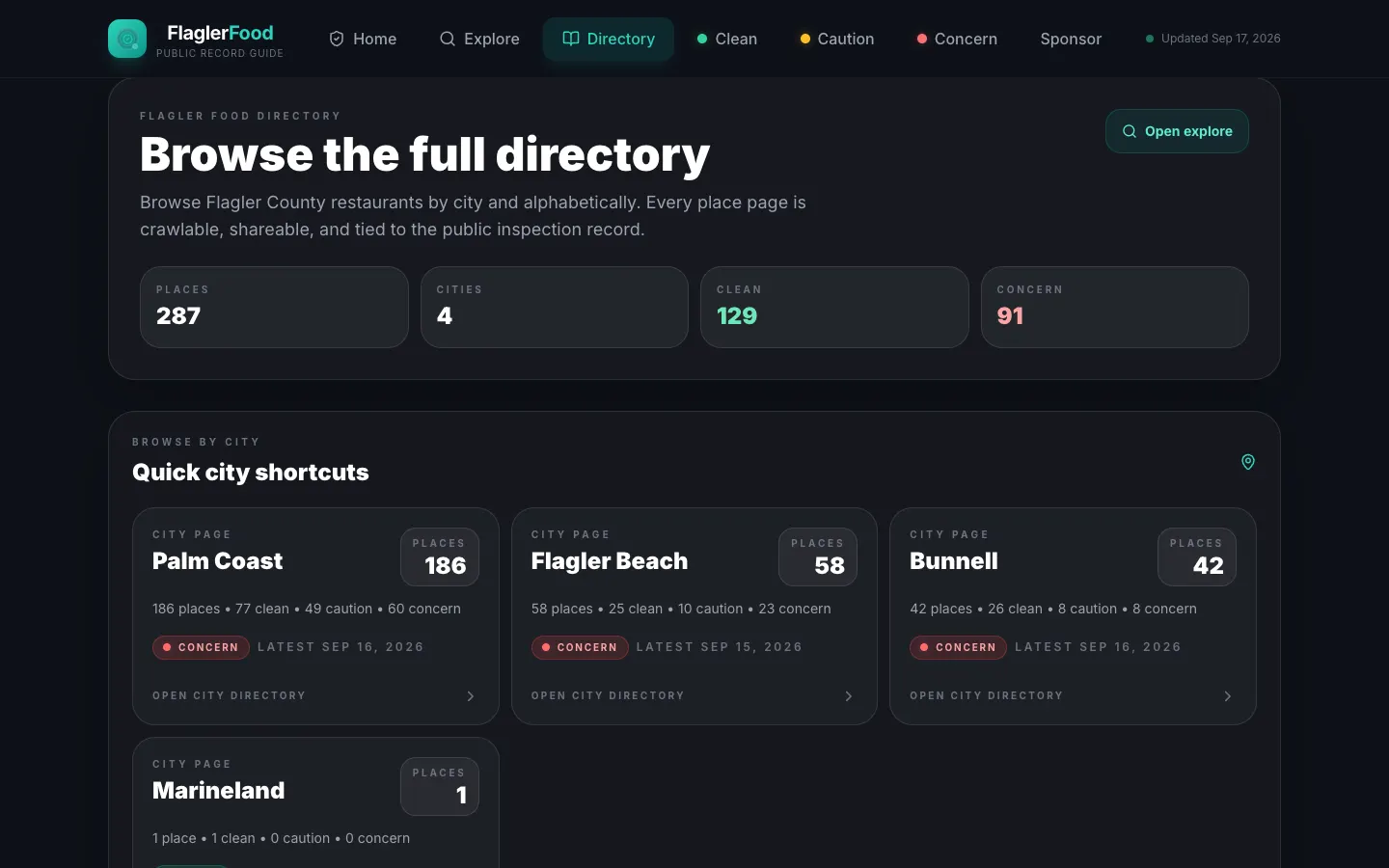Click the Concern badge on Bunnell card

coord(958,647)
